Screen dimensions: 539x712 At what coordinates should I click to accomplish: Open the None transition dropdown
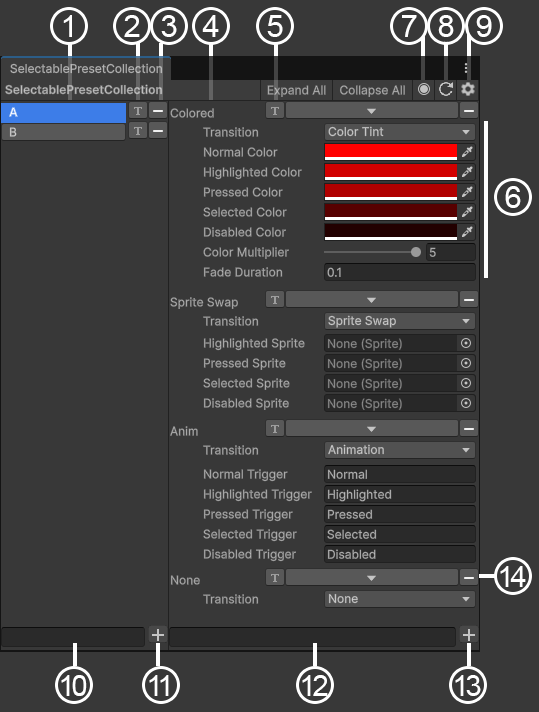[x=400, y=598]
